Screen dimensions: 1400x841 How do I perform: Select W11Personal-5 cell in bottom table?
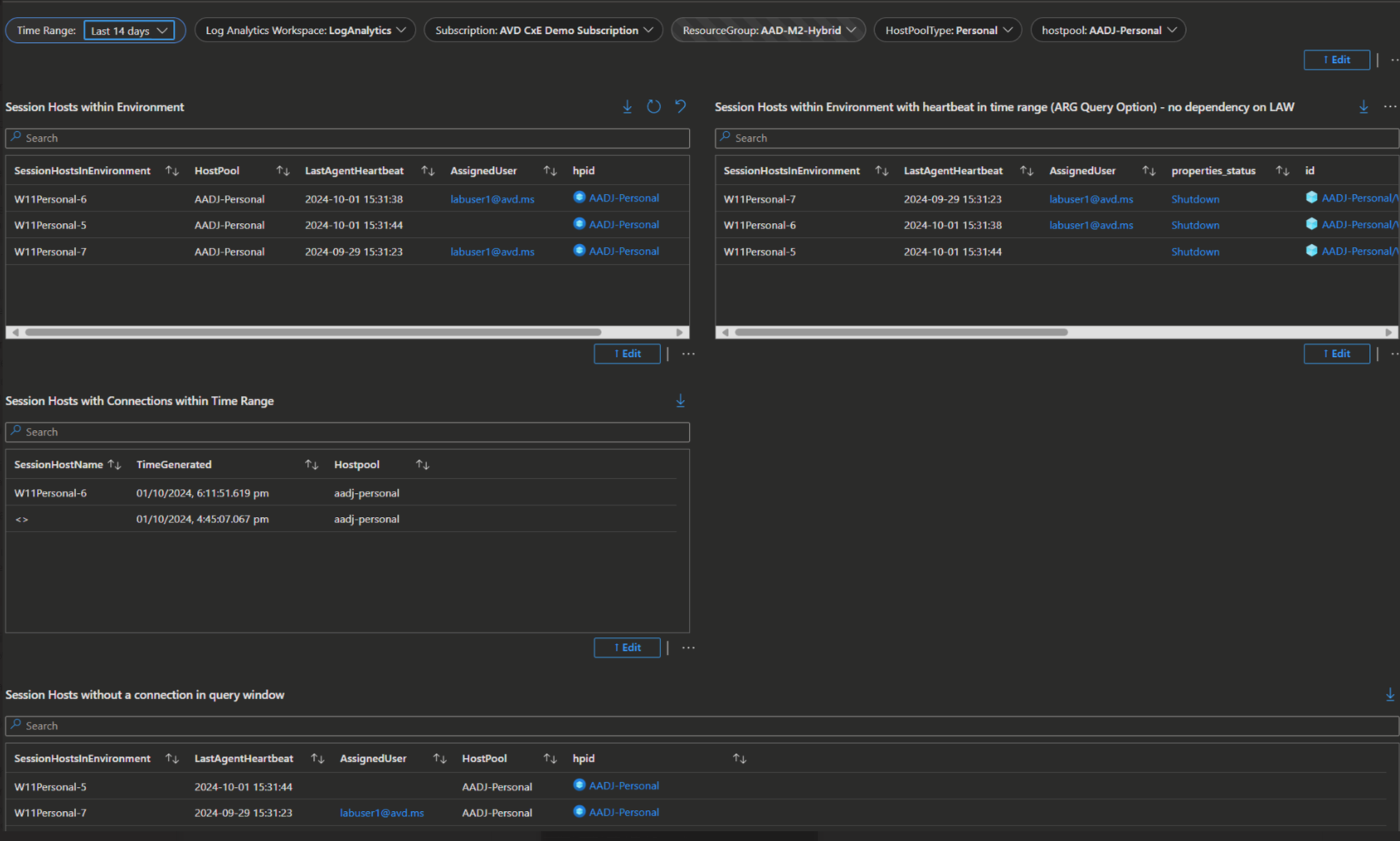[50, 787]
